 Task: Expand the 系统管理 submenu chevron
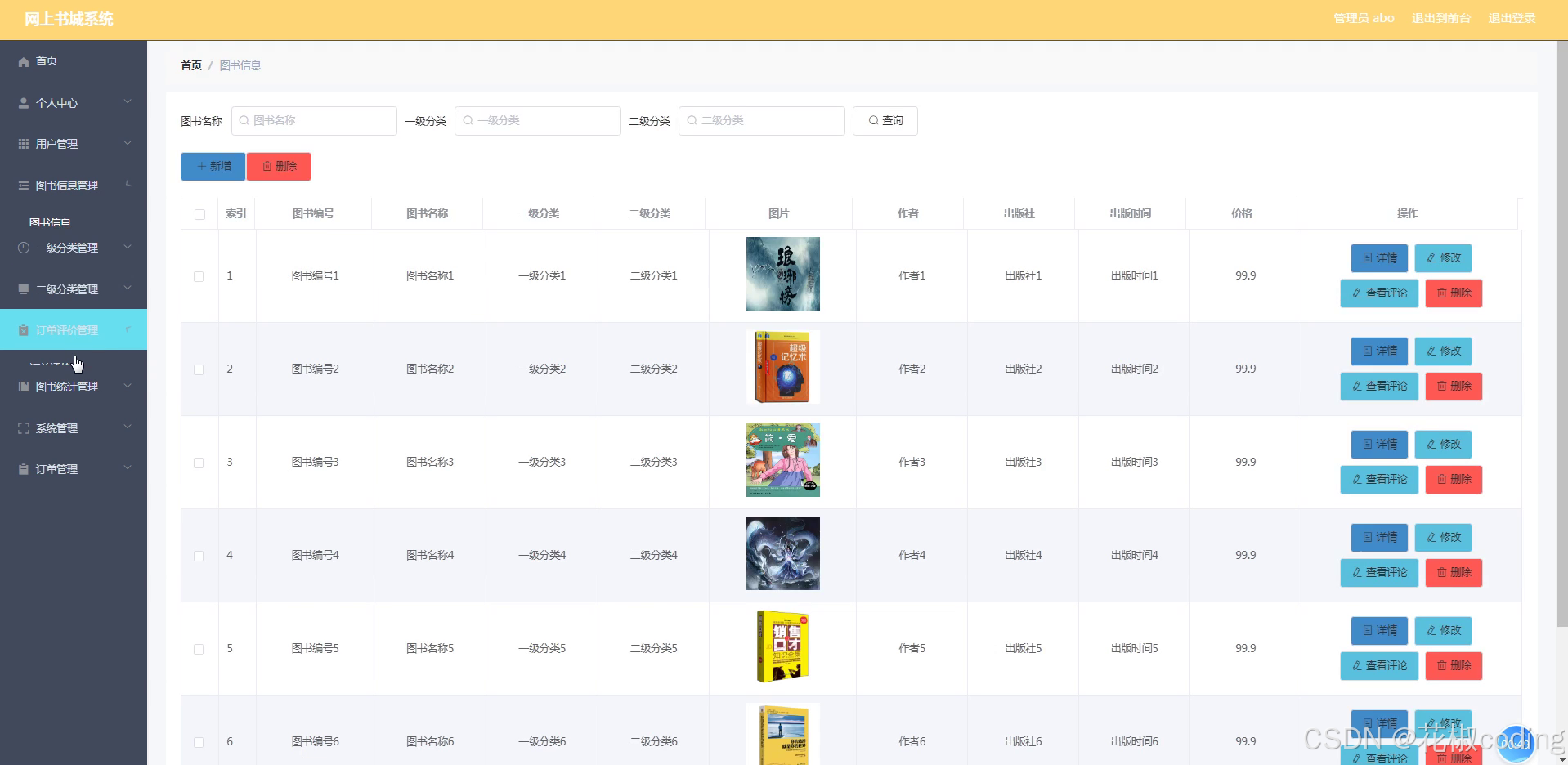tap(128, 426)
